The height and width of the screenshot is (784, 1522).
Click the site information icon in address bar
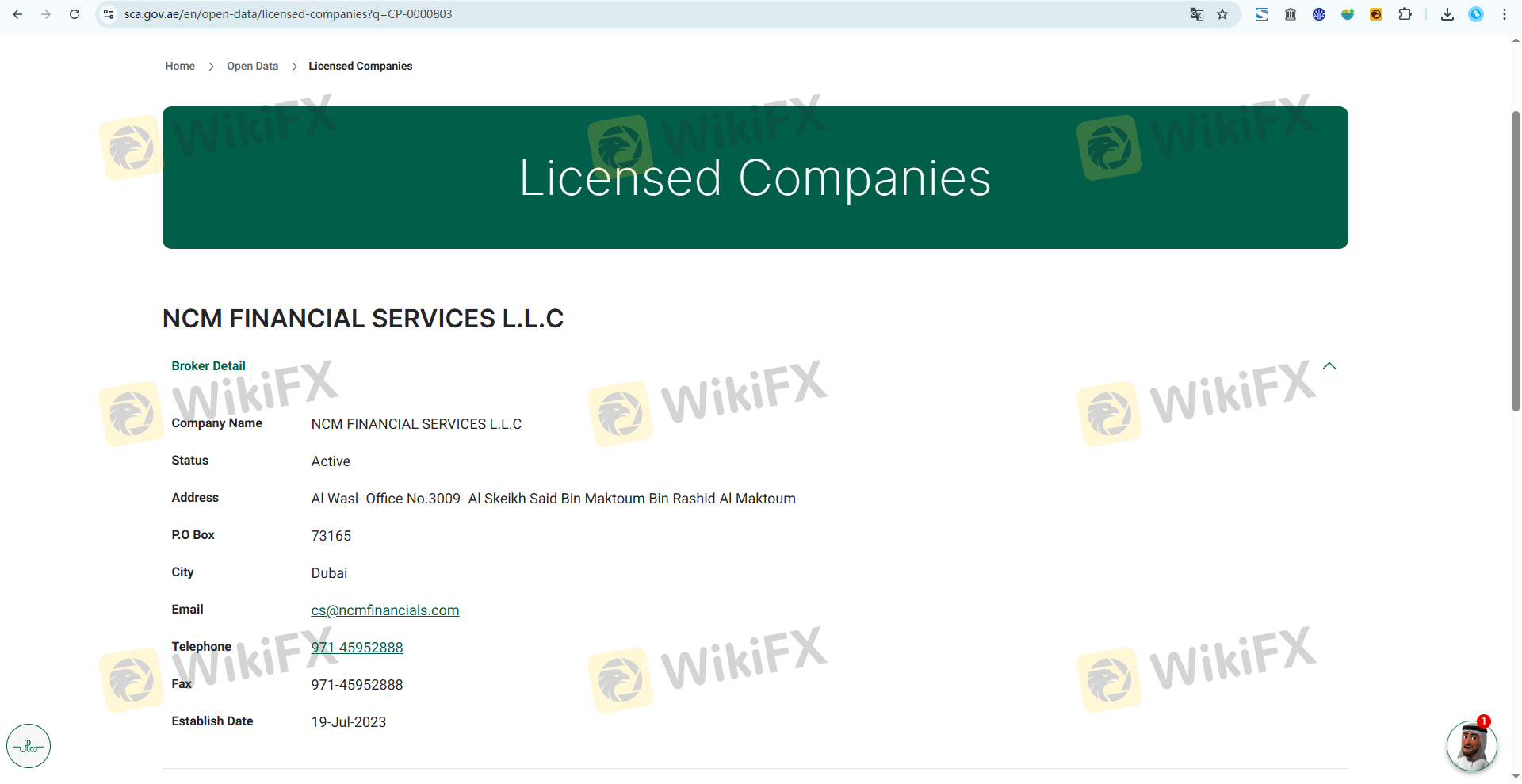109,14
